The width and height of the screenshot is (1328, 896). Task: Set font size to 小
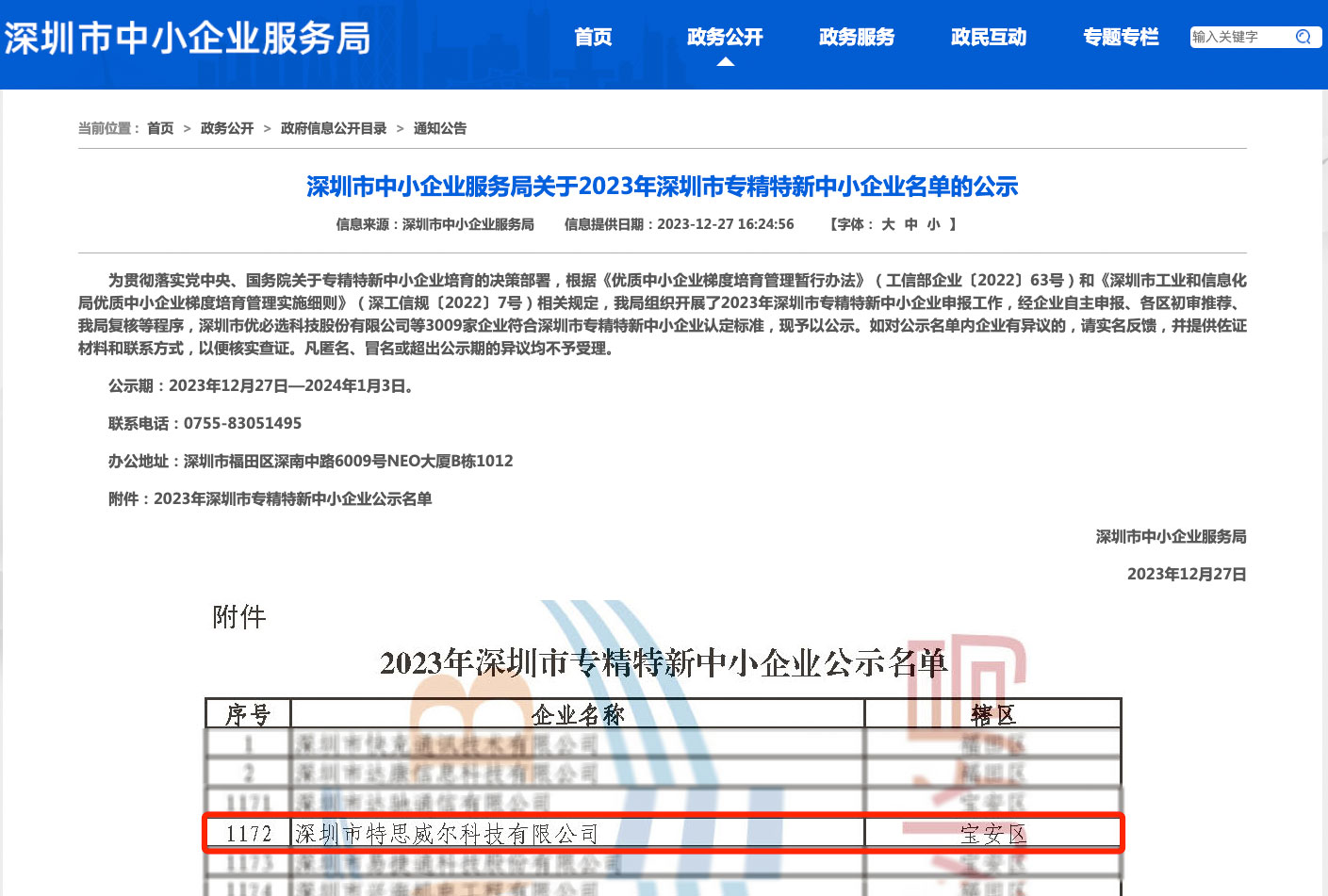933,224
